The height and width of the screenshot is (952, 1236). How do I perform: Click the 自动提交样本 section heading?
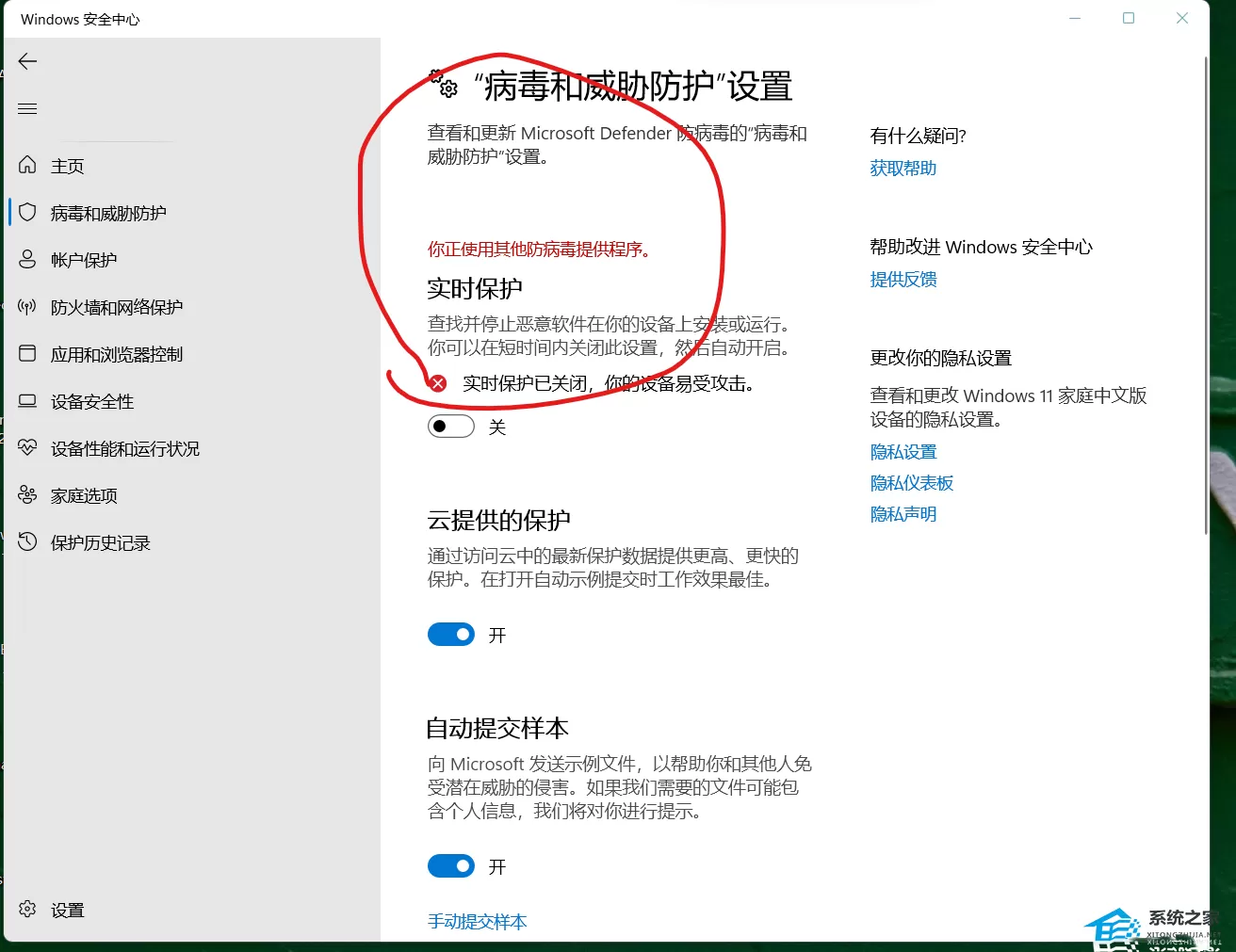pyautogui.click(x=497, y=728)
